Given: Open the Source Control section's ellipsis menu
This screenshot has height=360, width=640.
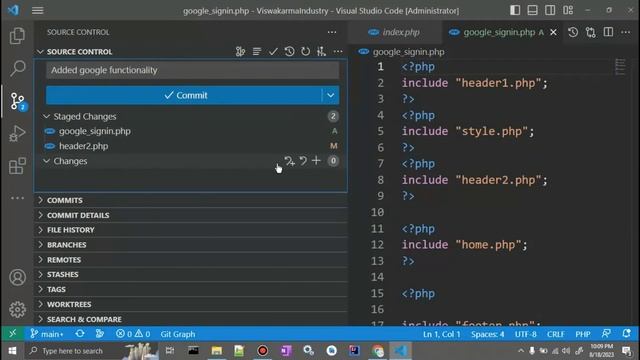Looking at the screenshot, I should click(338, 51).
